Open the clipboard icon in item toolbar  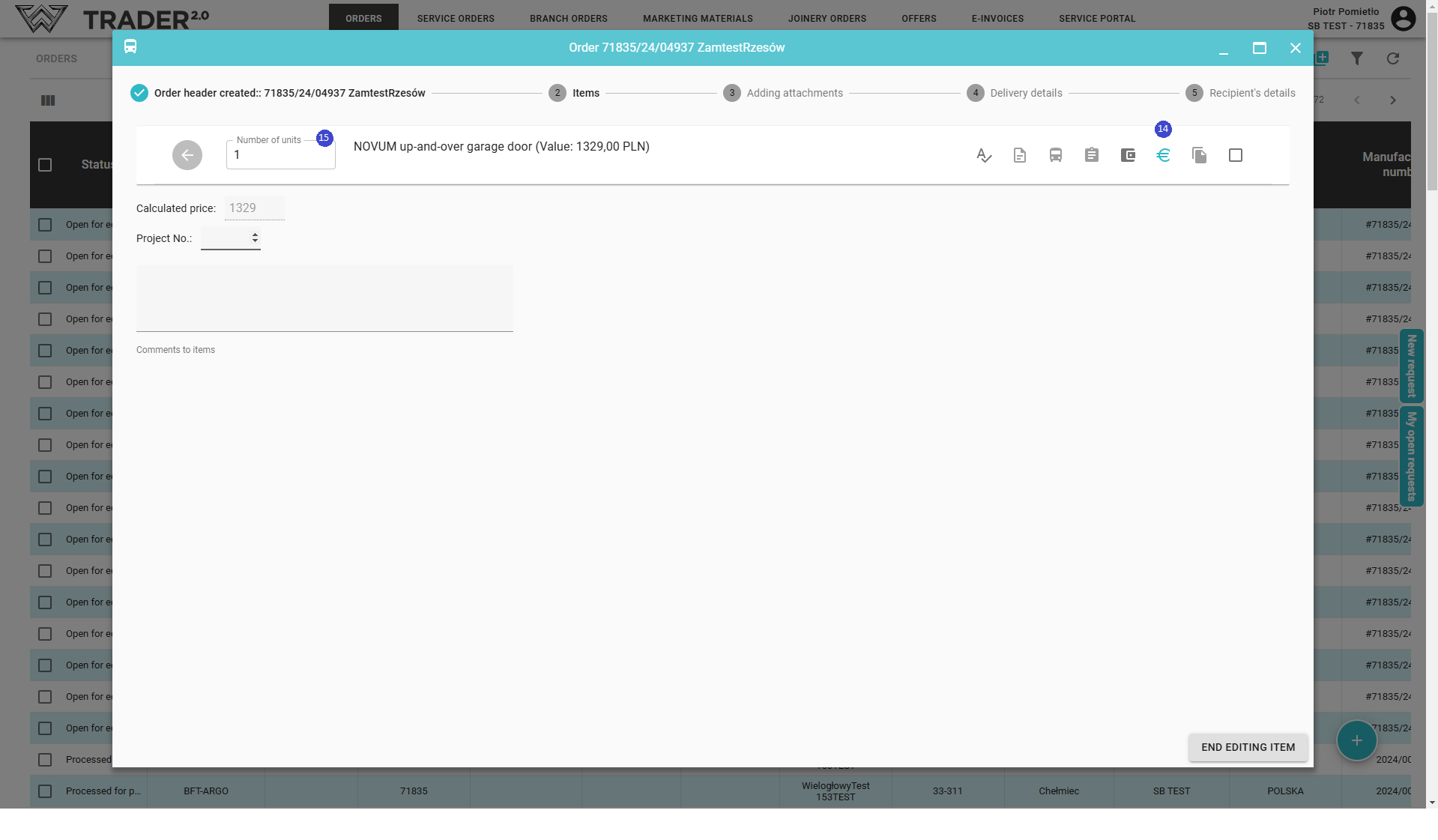[x=1092, y=155]
